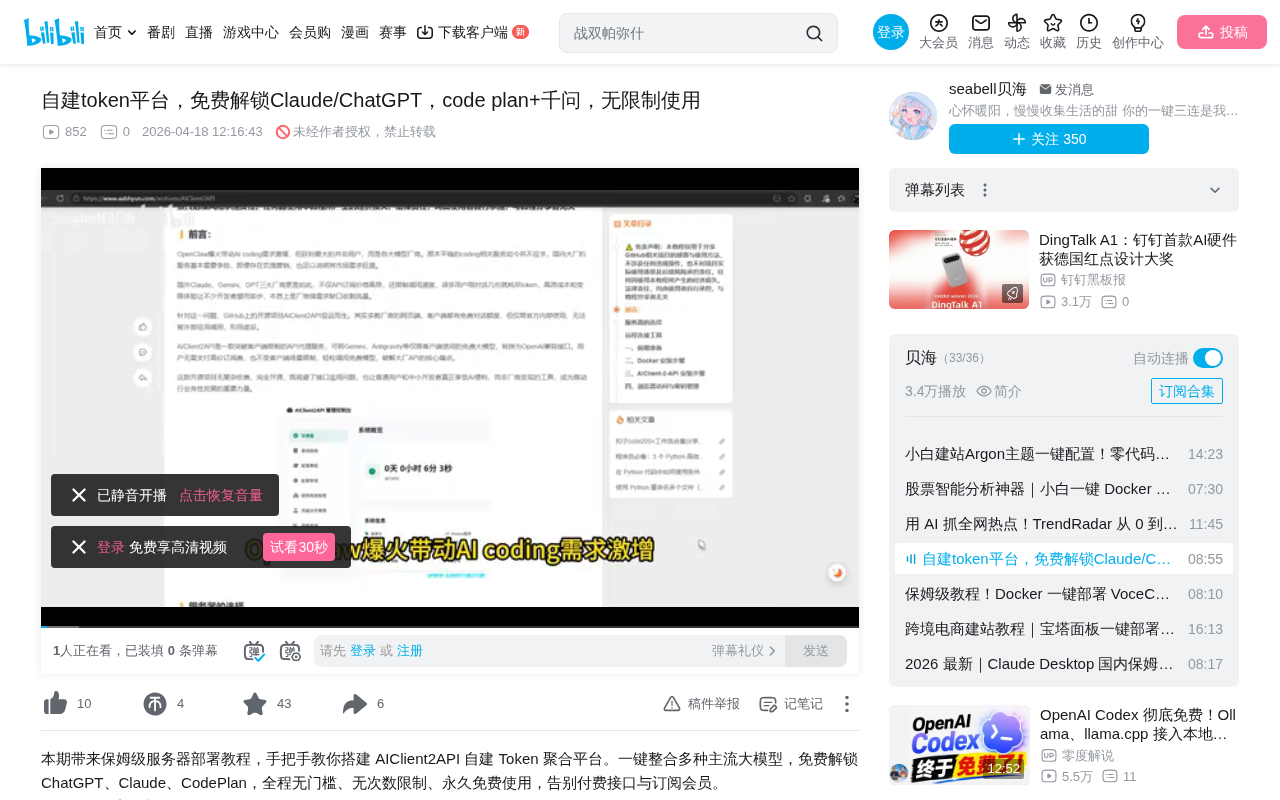Screen dimensions: 1280x800
Task: Open danmaku list three-dot options
Action: click(985, 190)
